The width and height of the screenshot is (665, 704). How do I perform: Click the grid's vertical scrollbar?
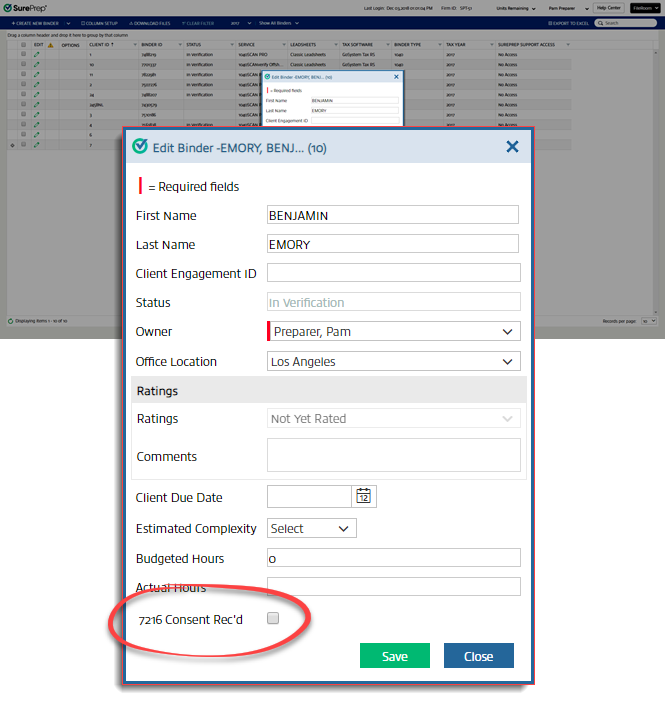pyautogui.click(x=656, y=180)
